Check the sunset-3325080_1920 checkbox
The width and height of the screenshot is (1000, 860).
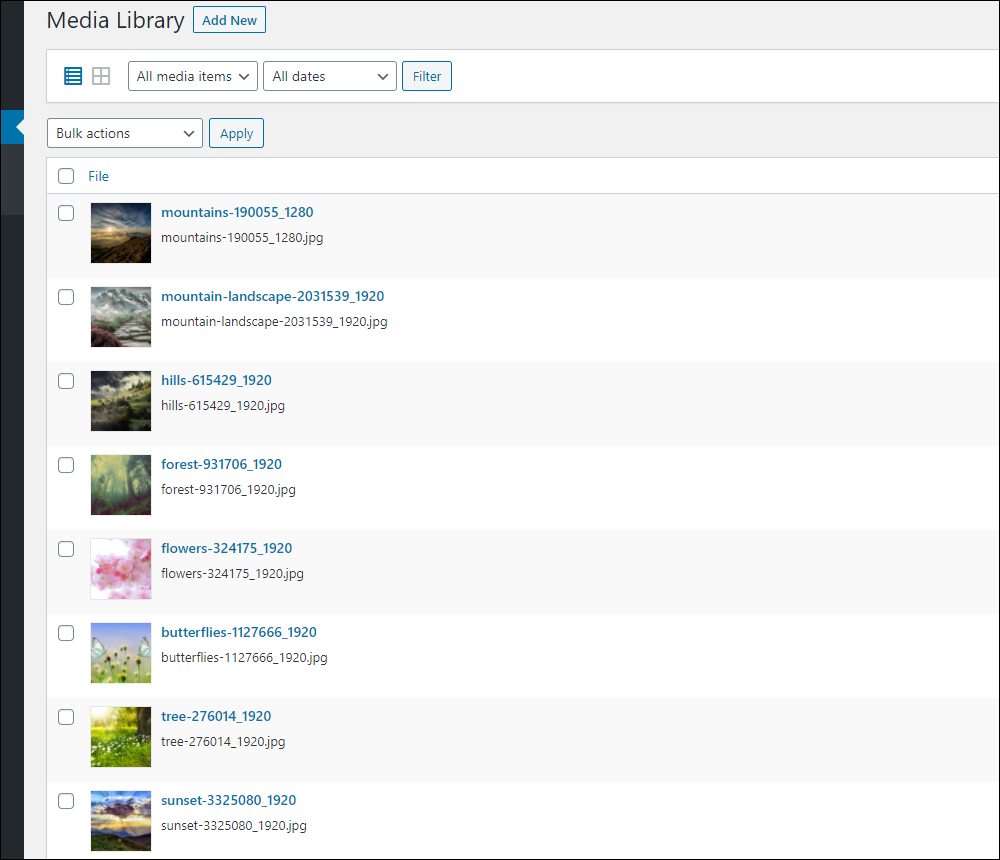(66, 801)
